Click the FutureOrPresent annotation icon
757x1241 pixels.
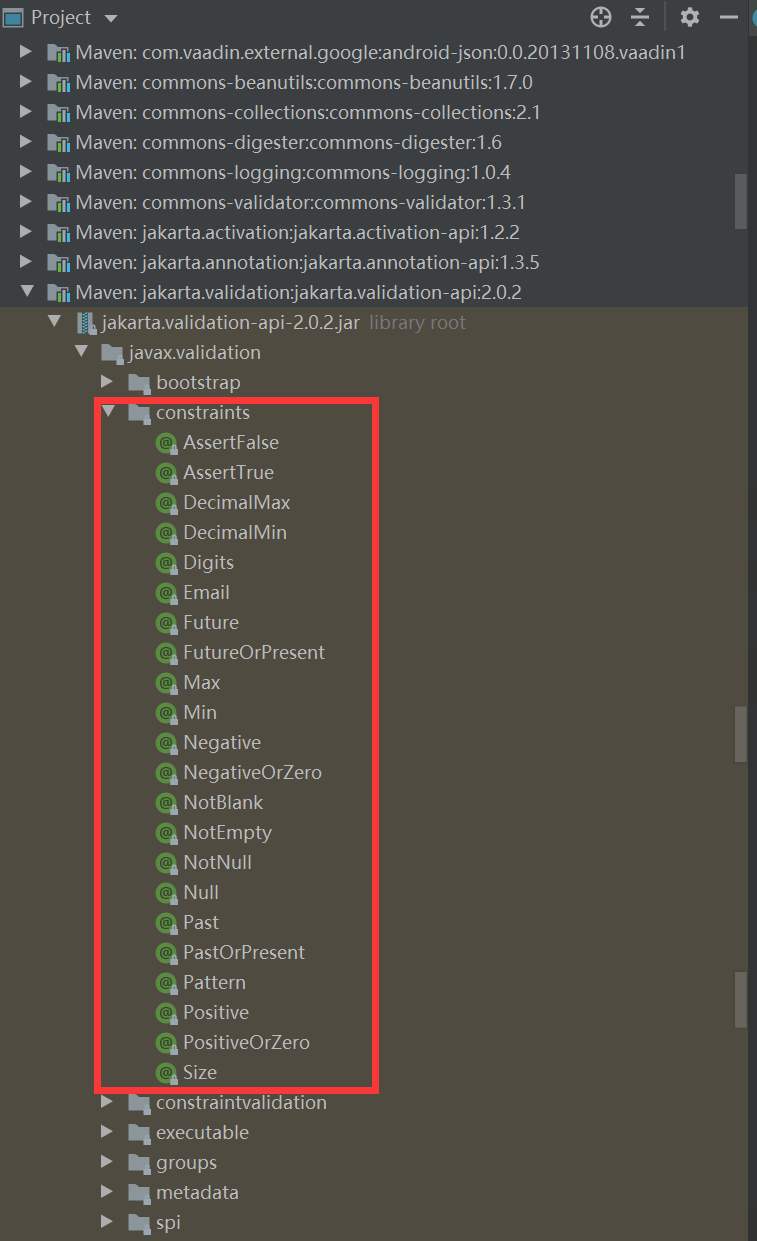click(167, 652)
